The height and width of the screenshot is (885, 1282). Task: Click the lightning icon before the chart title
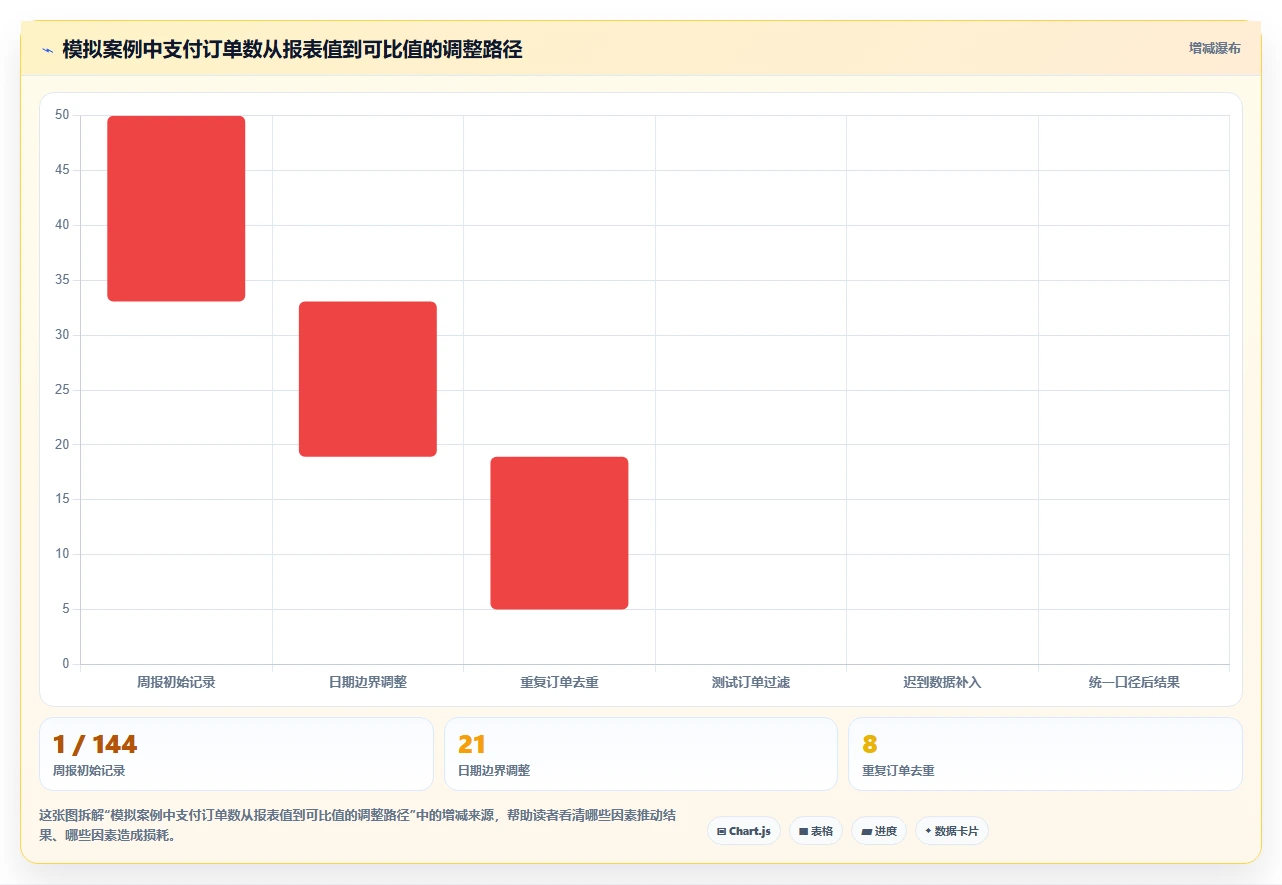pyautogui.click(x=47, y=49)
